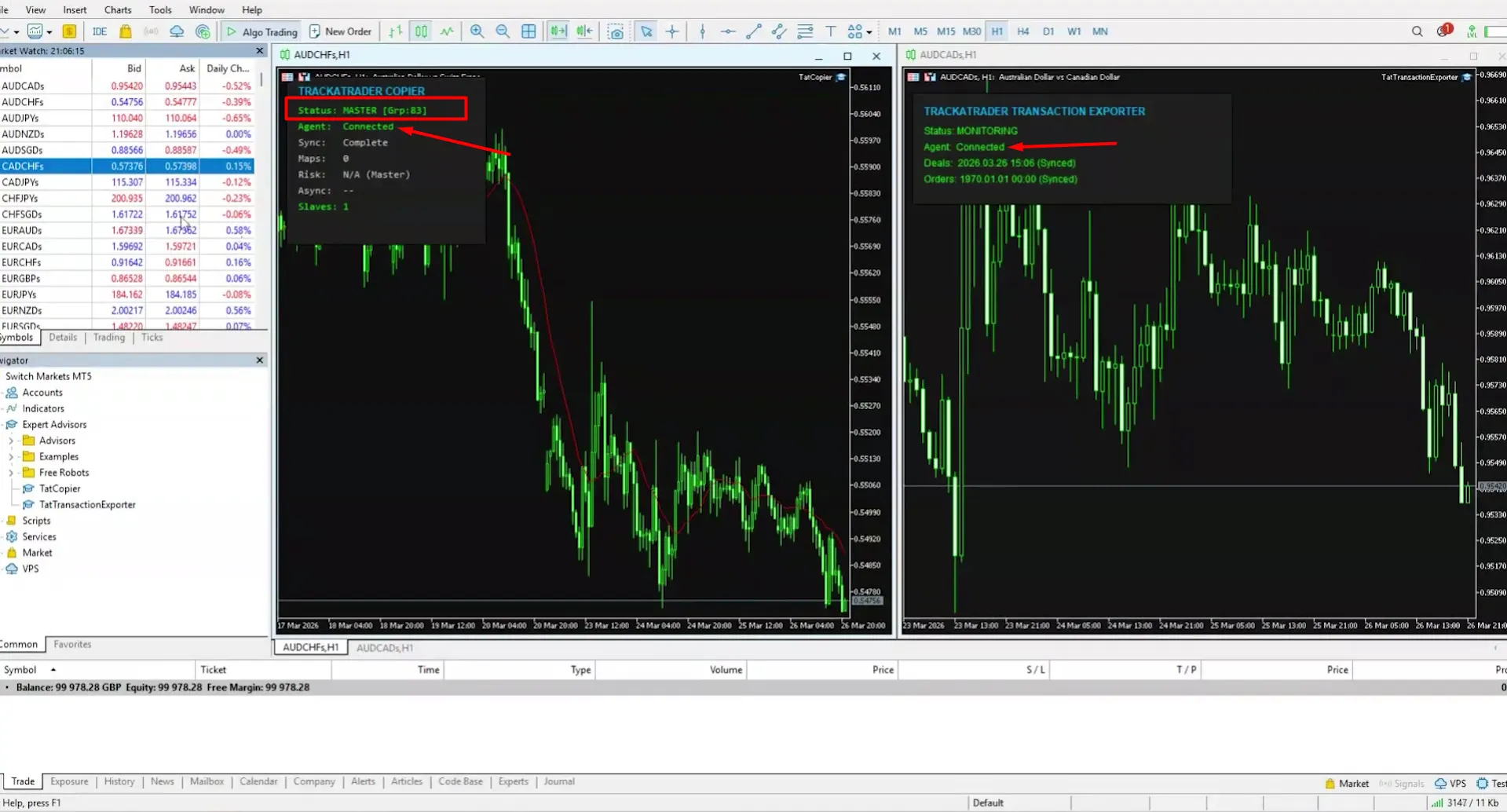This screenshot has width=1507, height=812.
Task: Take a chart screenshot with camera icon
Action: 616,31
